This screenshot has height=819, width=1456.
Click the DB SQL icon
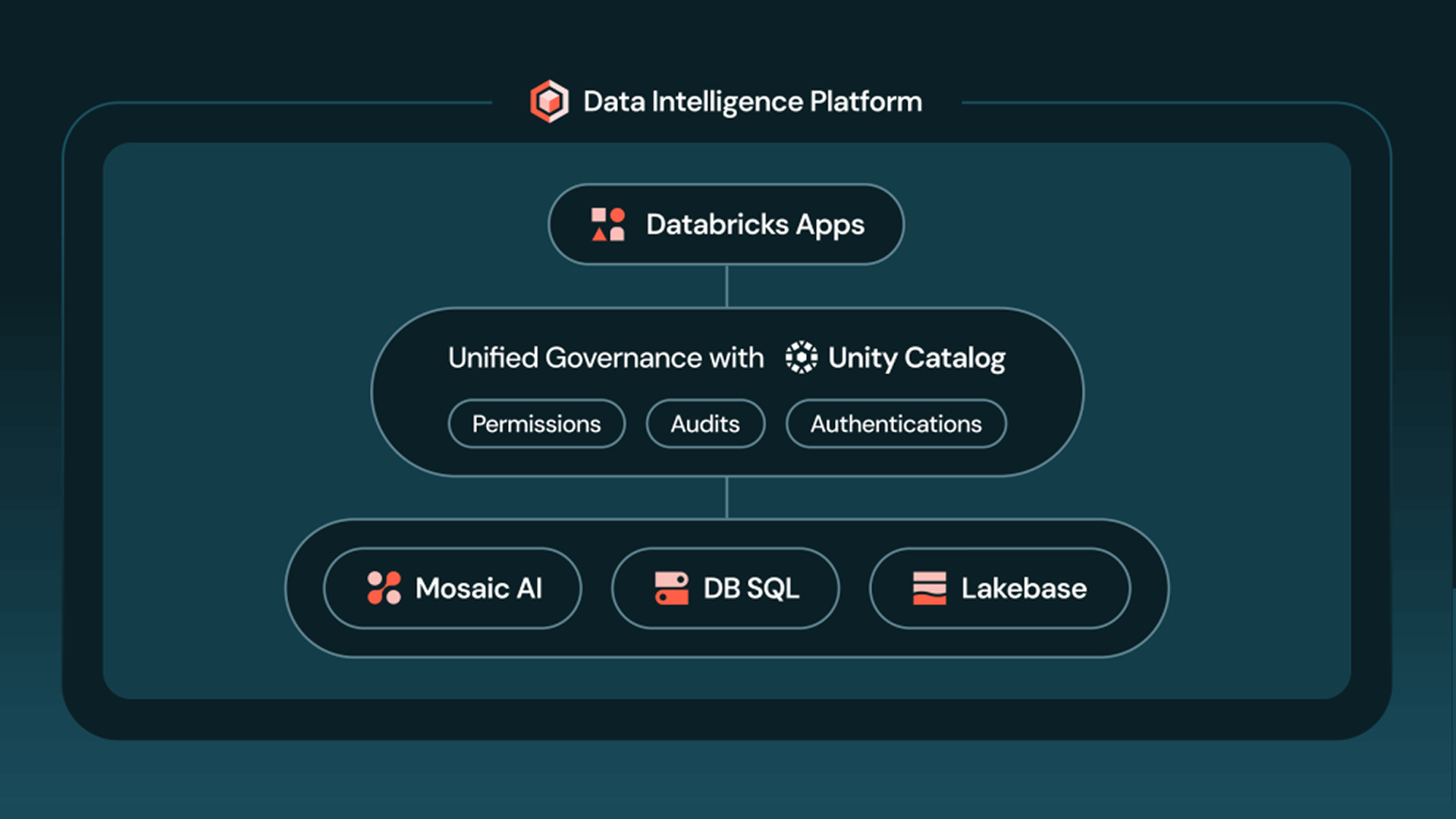672,588
